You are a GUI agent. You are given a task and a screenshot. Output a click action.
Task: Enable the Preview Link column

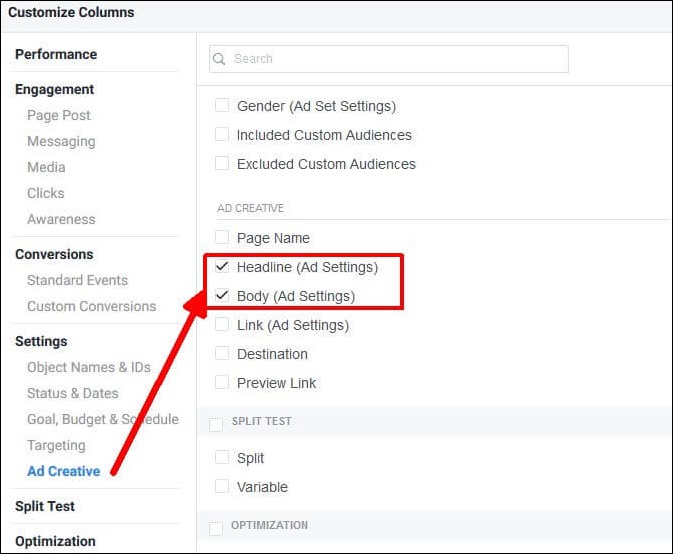click(222, 382)
